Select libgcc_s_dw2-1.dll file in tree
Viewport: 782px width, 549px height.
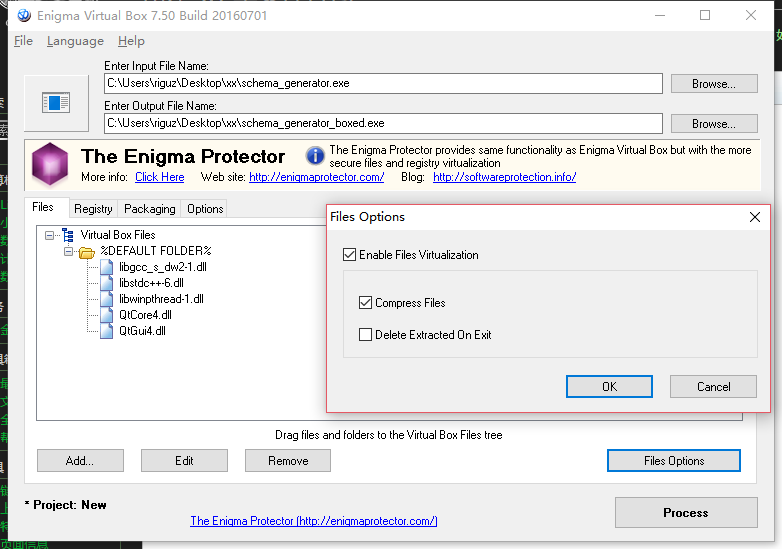(162, 267)
